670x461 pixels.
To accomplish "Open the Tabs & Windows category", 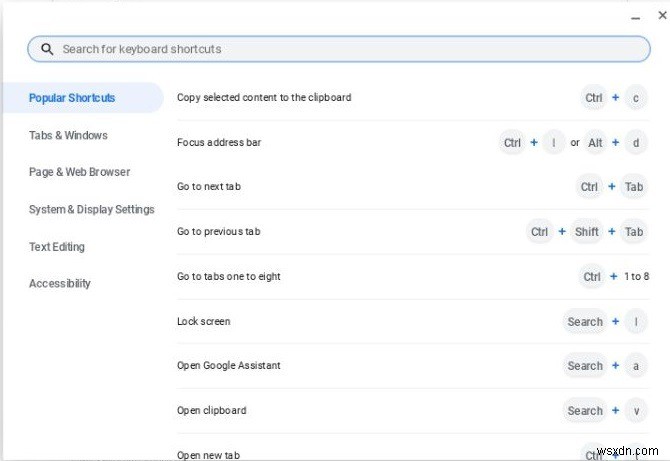I will [68, 135].
